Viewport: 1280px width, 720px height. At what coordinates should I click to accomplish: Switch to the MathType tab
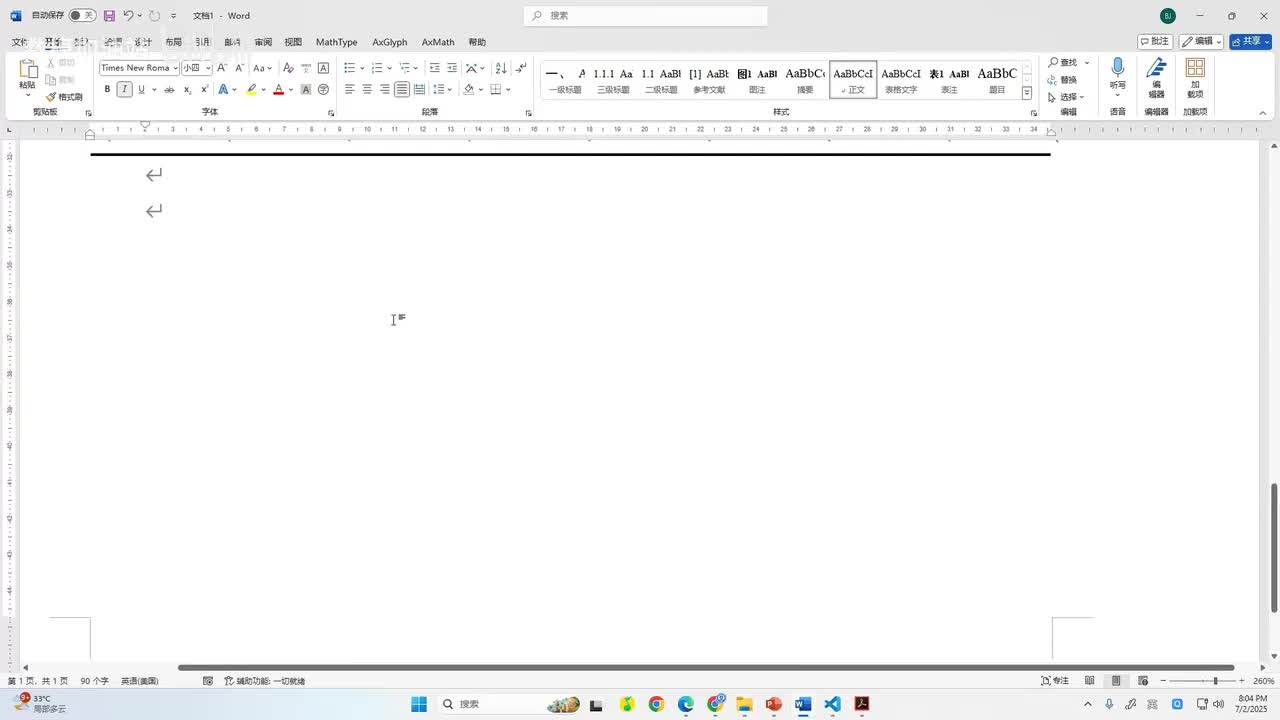(336, 42)
